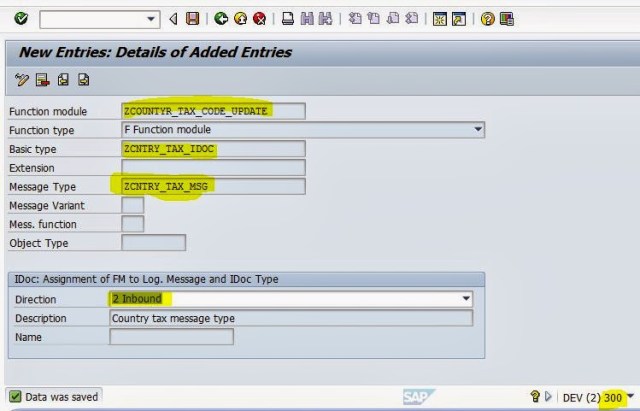Image resolution: width=640 pixels, height=411 pixels.
Task: Click the status bar triangle expander
Action: coord(548,396)
